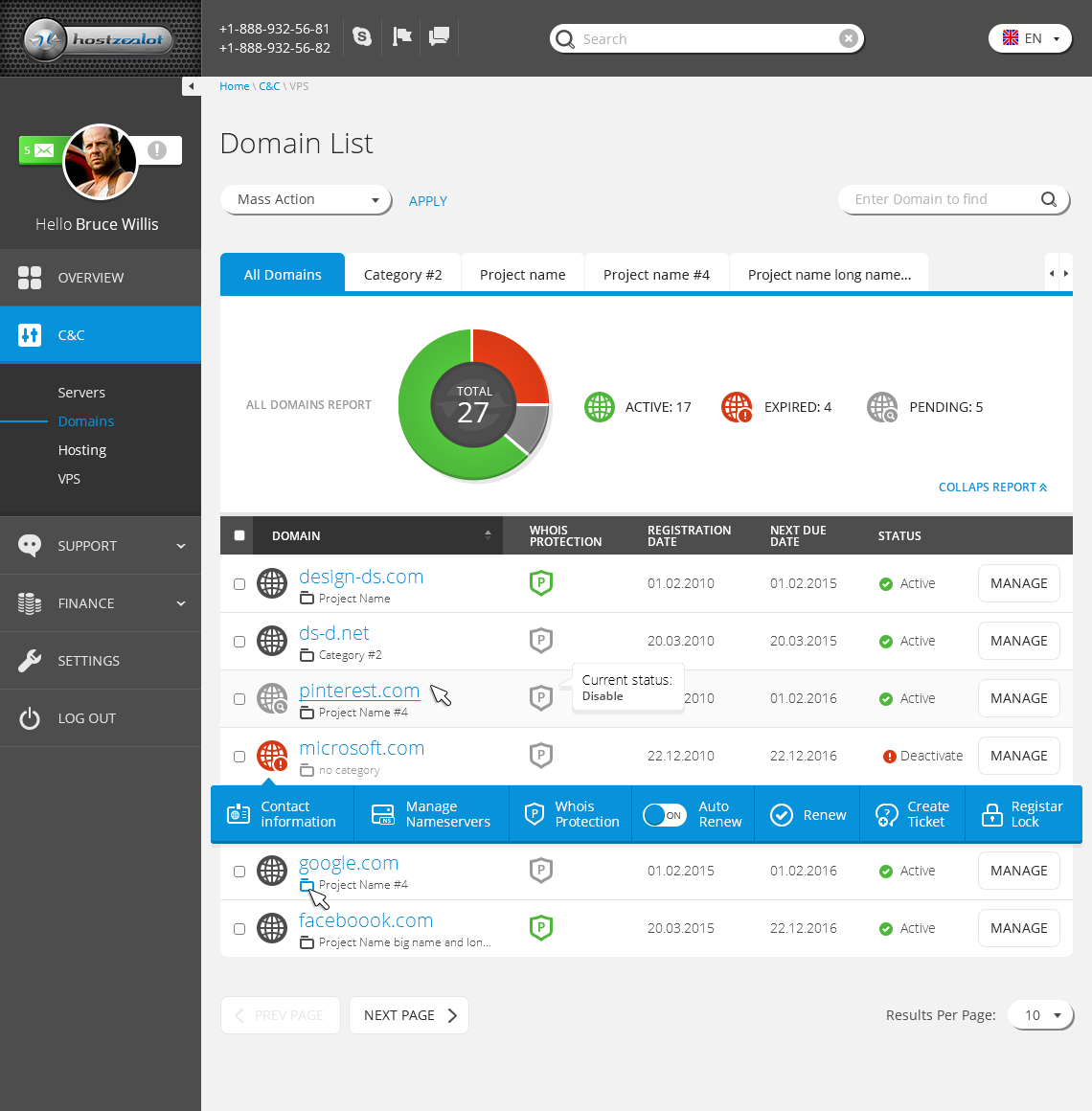The height and width of the screenshot is (1111, 1092).
Task: Open the flag notifications icon
Action: click(x=401, y=36)
